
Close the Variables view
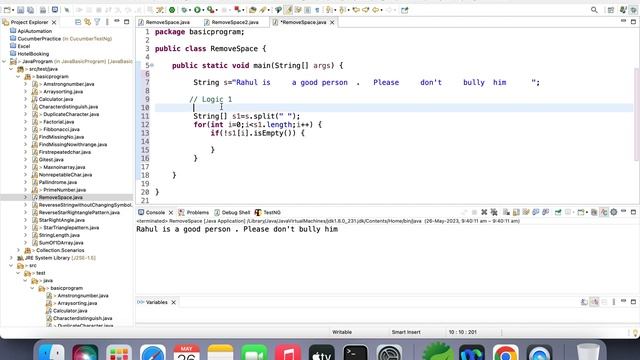click(173, 302)
